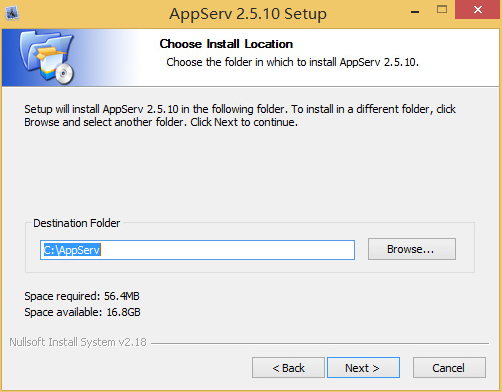The image size is (502, 392).
Task: Proceed with the Next > button
Action: click(363, 368)
